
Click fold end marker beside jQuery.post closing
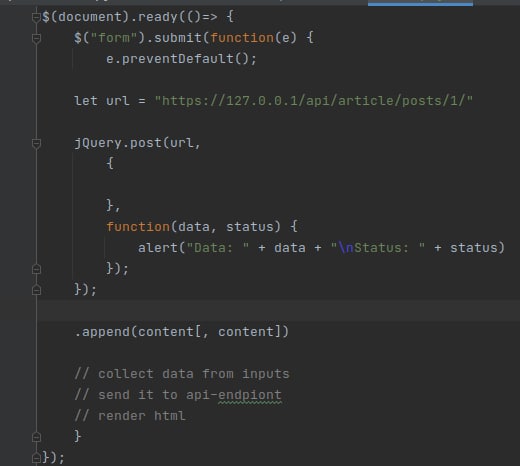(36, 290)
